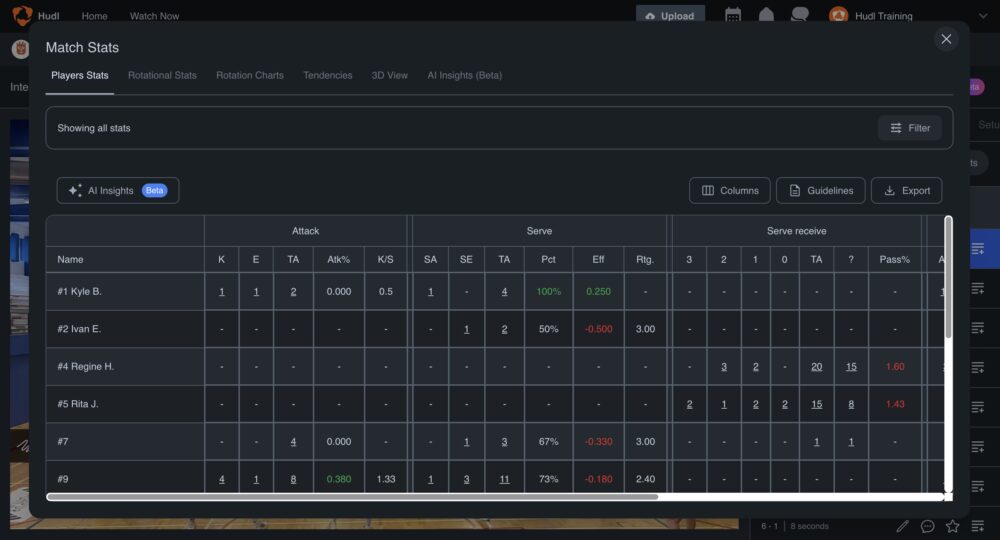1000x540 pixels.
Task: Click the kills value for #9
Action: pyautogui.click(x=221, y=480)
